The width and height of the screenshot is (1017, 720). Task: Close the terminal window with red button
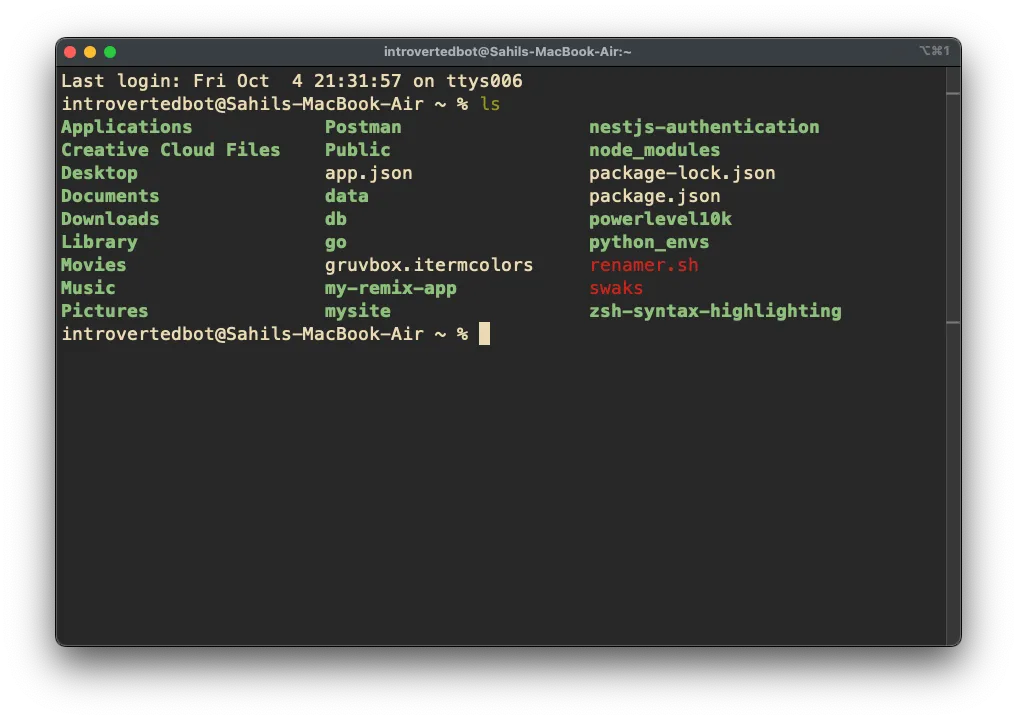70,52
